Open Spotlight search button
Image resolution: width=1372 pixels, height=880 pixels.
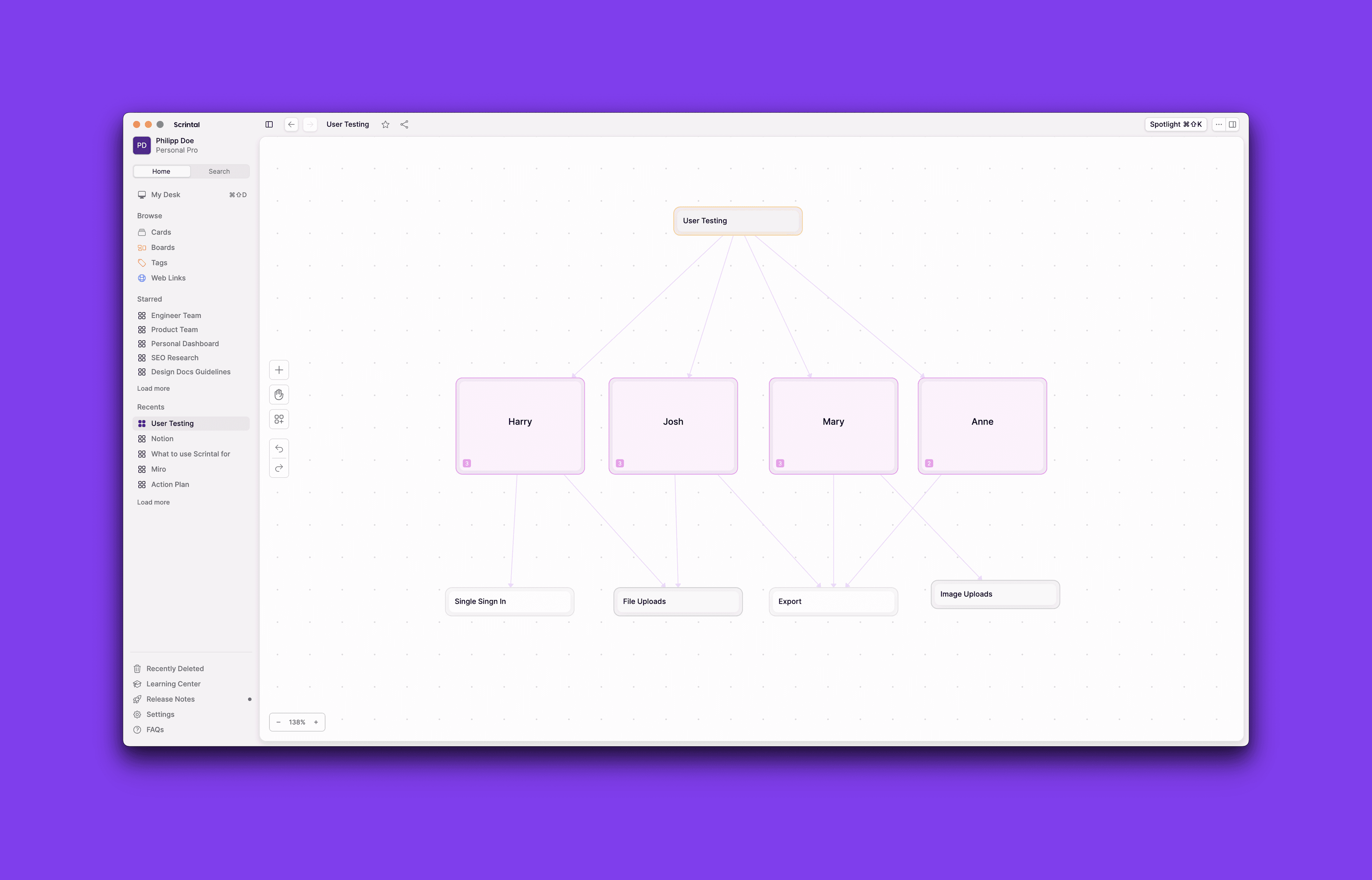(x=1175, y=125)
